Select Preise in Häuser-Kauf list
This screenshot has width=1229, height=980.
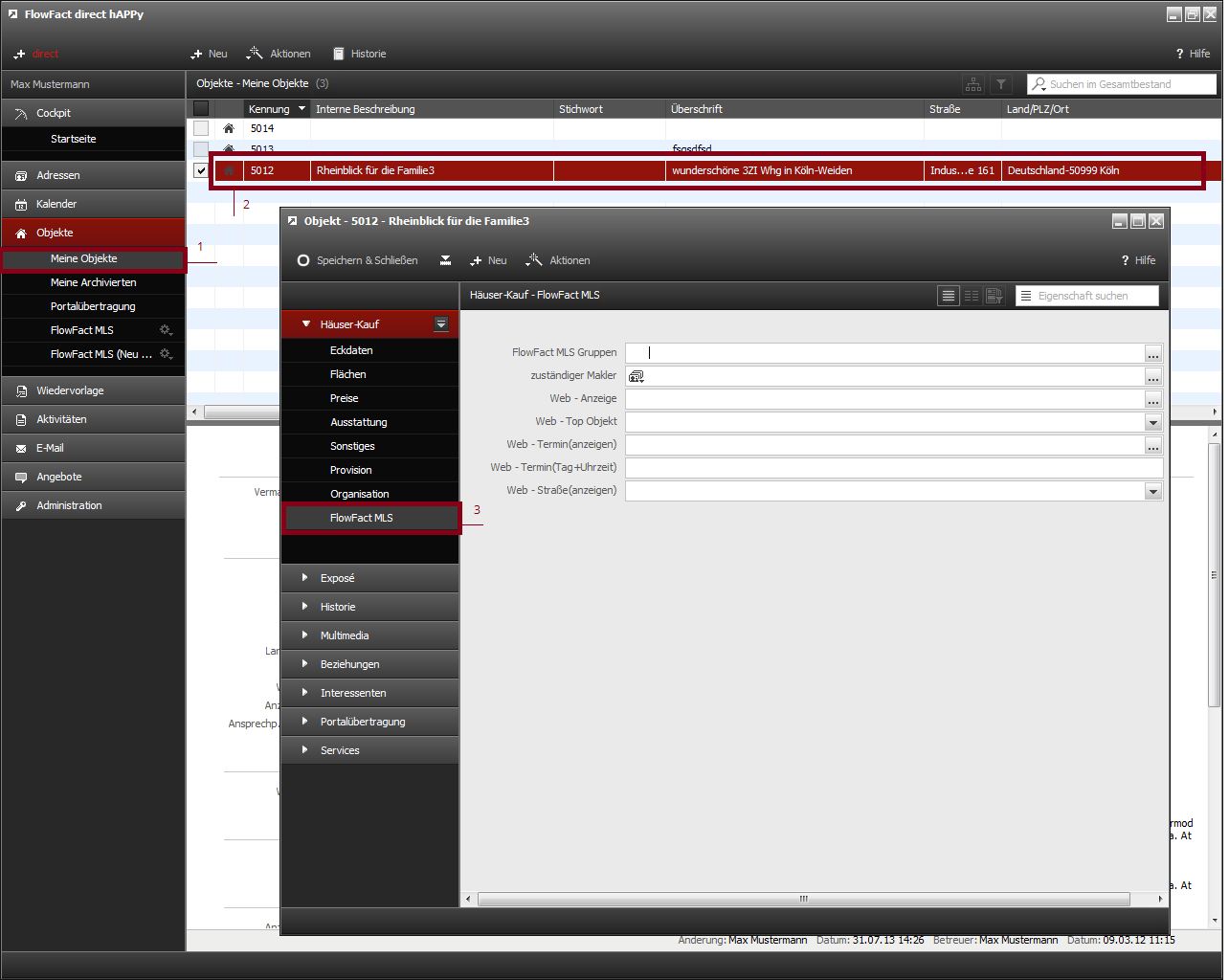370,398
